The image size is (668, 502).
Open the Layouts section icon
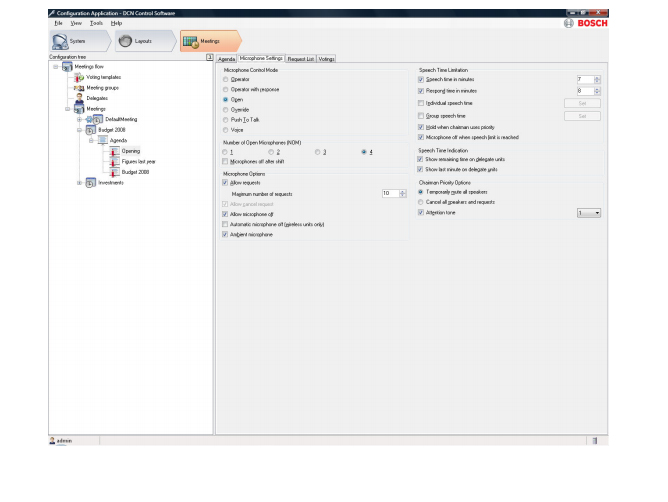(x=127, y=41)
